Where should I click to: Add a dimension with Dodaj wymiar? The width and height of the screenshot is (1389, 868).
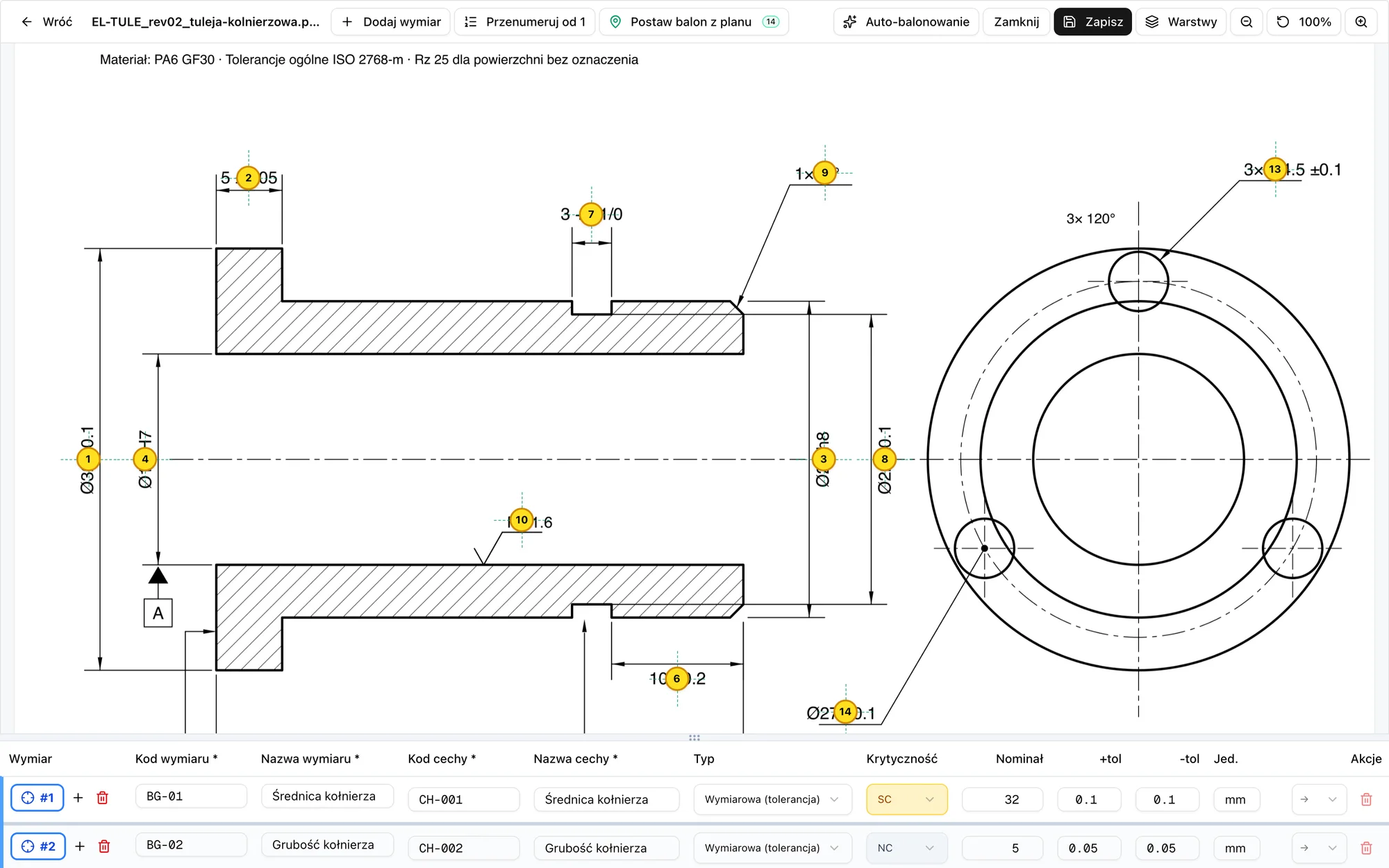[391, 22]
